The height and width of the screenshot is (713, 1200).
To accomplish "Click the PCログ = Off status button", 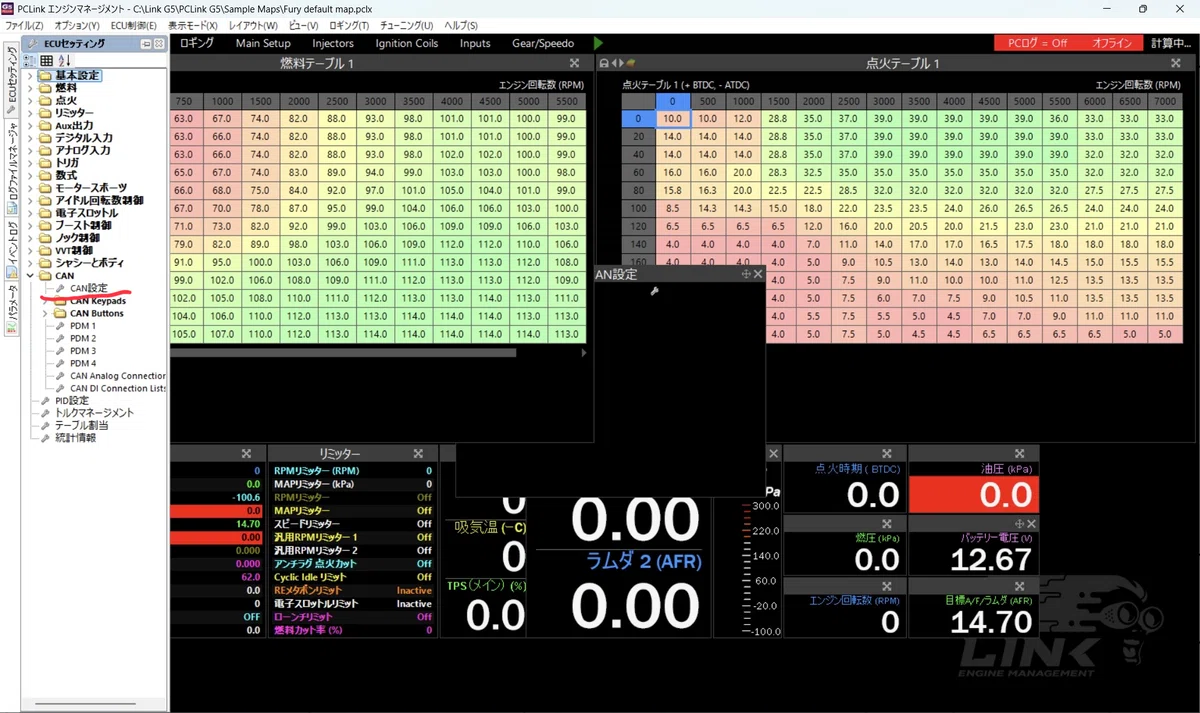I will (1037, 43).
